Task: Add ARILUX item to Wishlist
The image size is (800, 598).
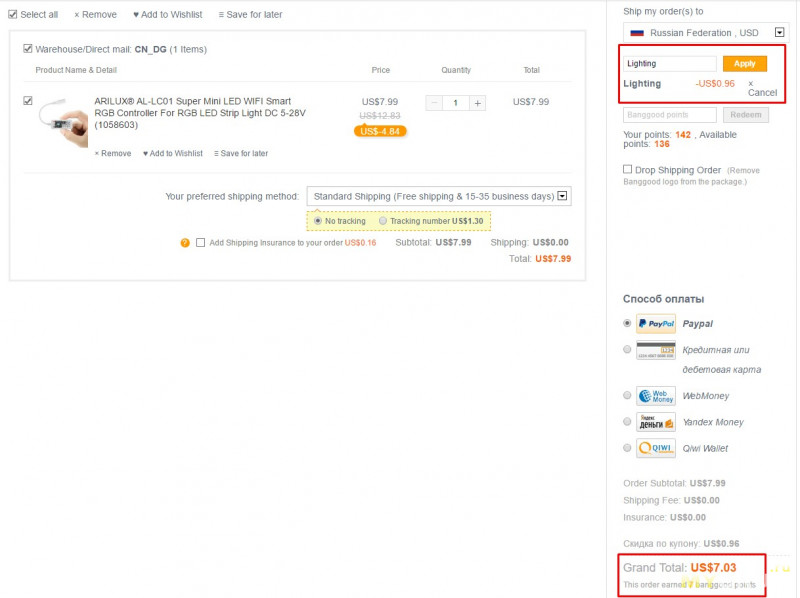Action: point(172,153)
